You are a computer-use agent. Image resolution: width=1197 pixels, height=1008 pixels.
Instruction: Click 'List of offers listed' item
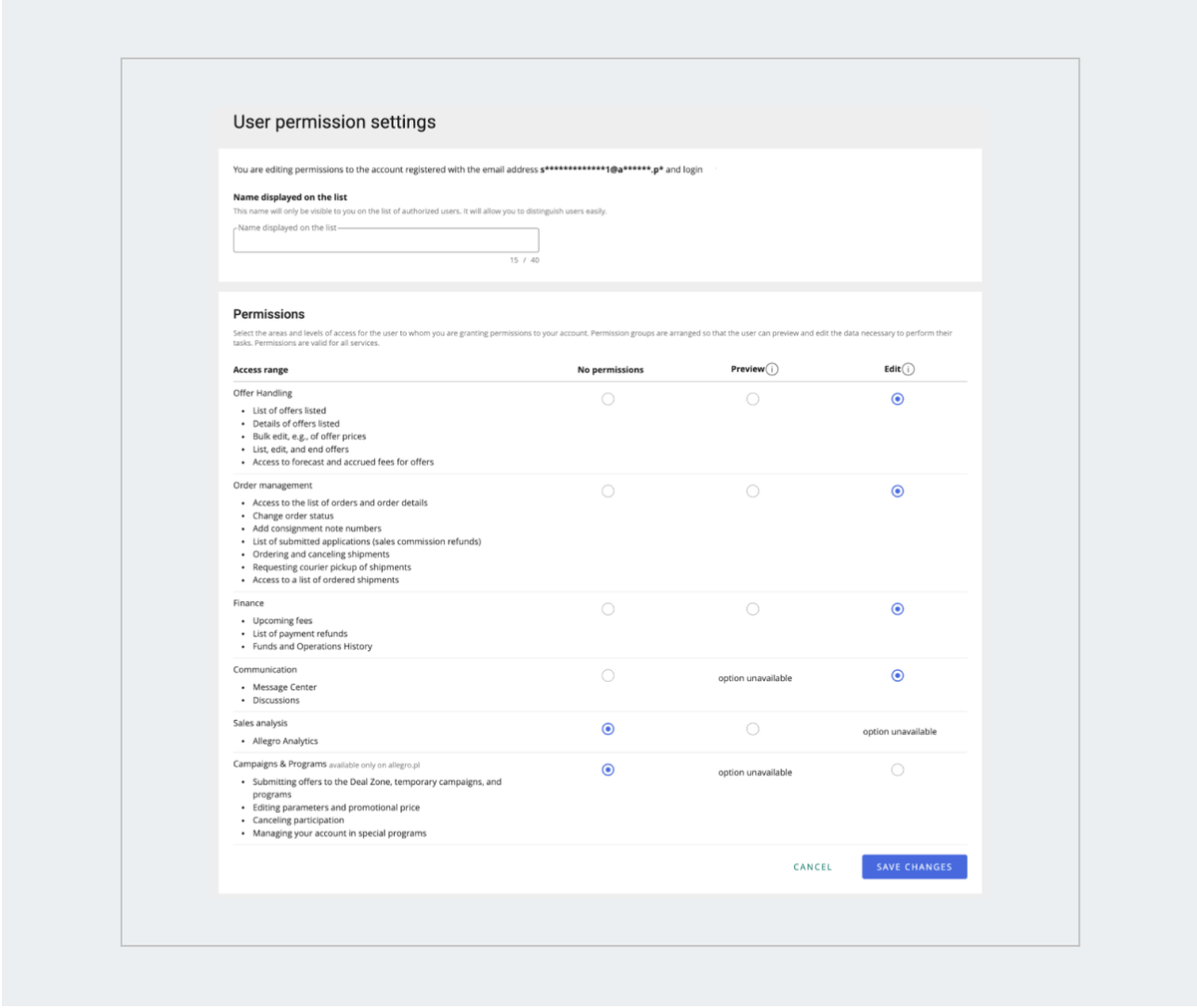(289, 411)
